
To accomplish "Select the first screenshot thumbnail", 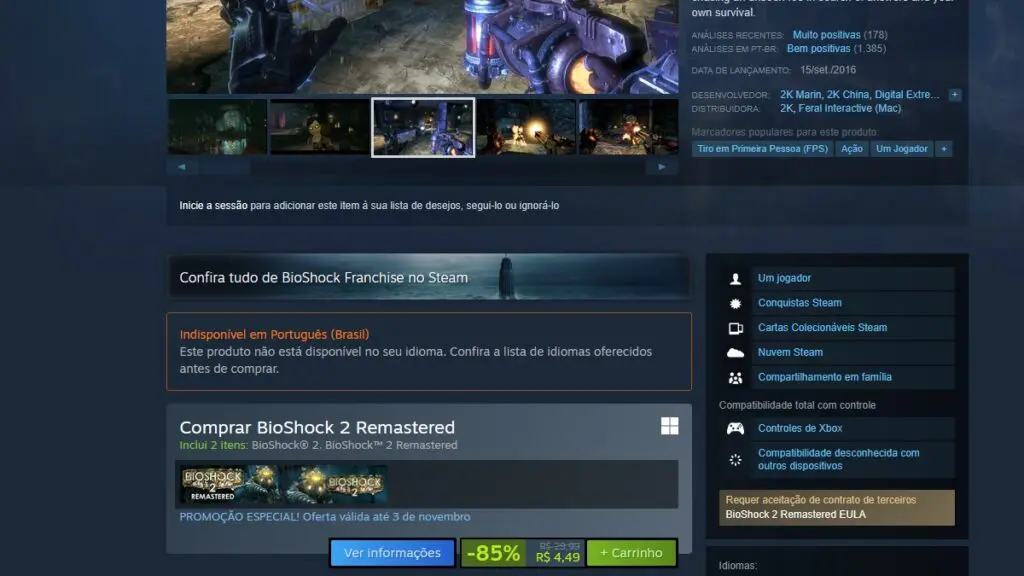I will click(x=217, y=127).
